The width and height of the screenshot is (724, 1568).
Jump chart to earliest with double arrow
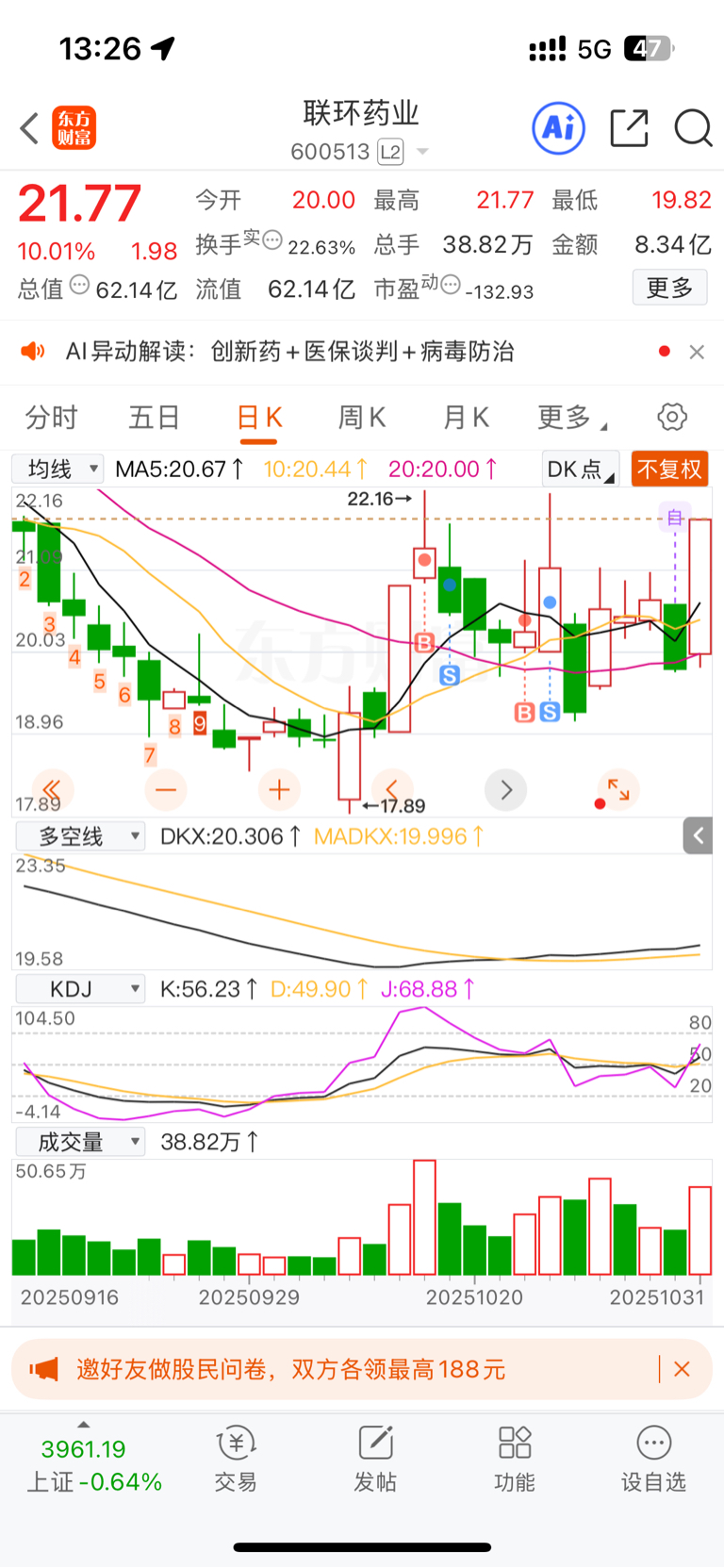pyautogui.click(x=53, y=789)
